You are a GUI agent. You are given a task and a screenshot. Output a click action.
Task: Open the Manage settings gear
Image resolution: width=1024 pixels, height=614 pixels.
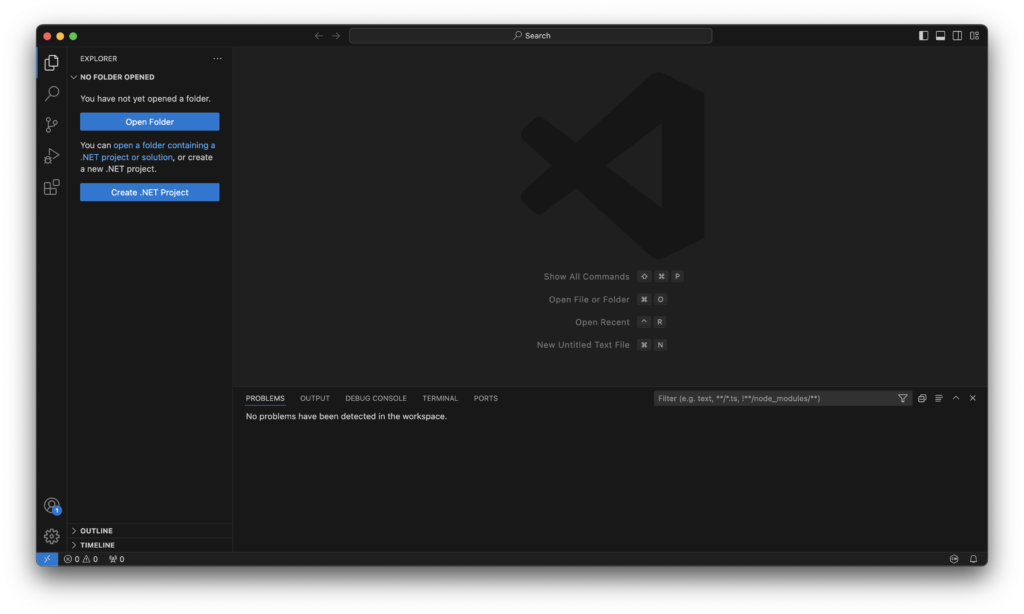click(51, 536)
